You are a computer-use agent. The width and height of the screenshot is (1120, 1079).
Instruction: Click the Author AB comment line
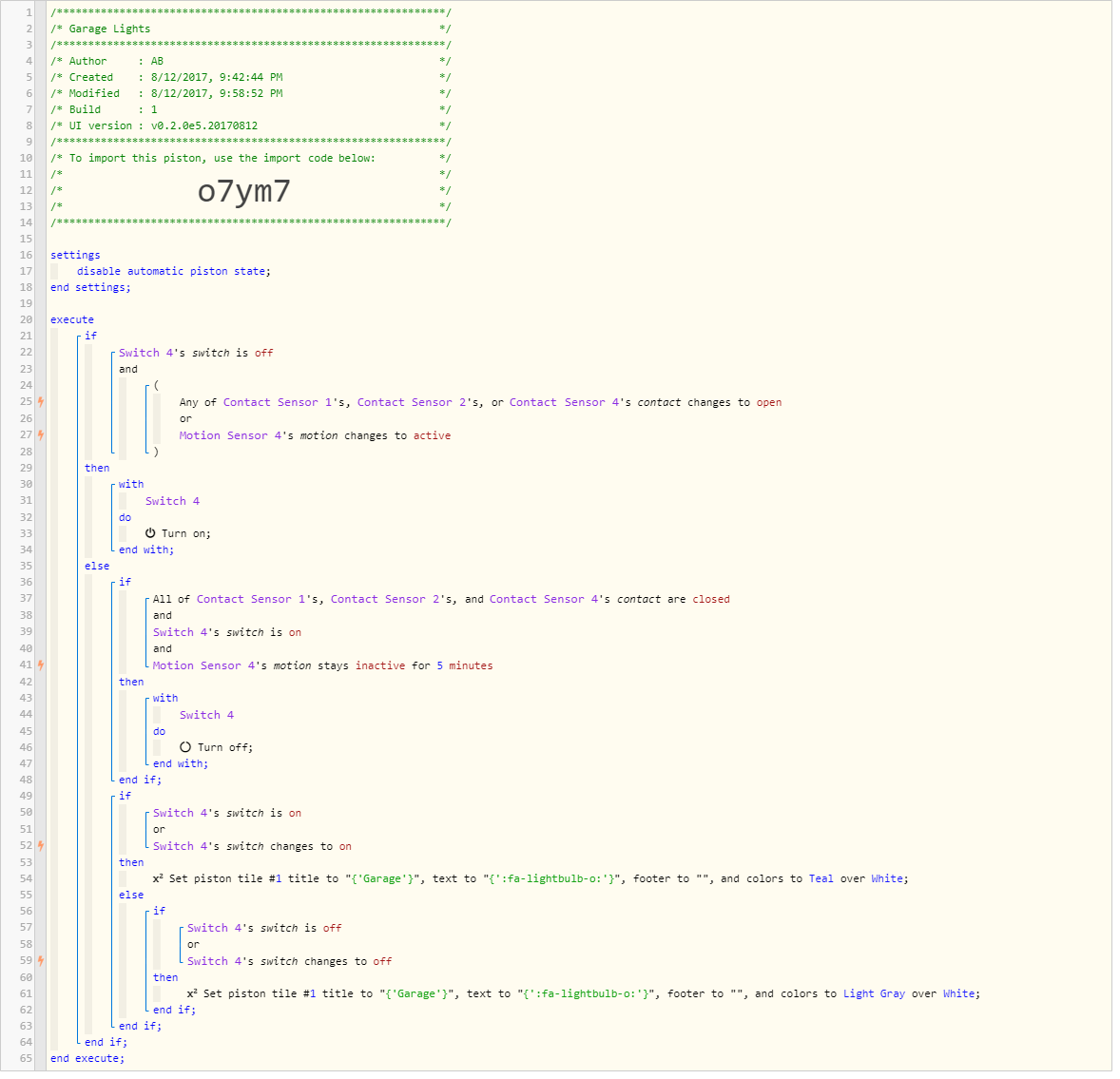251,63
